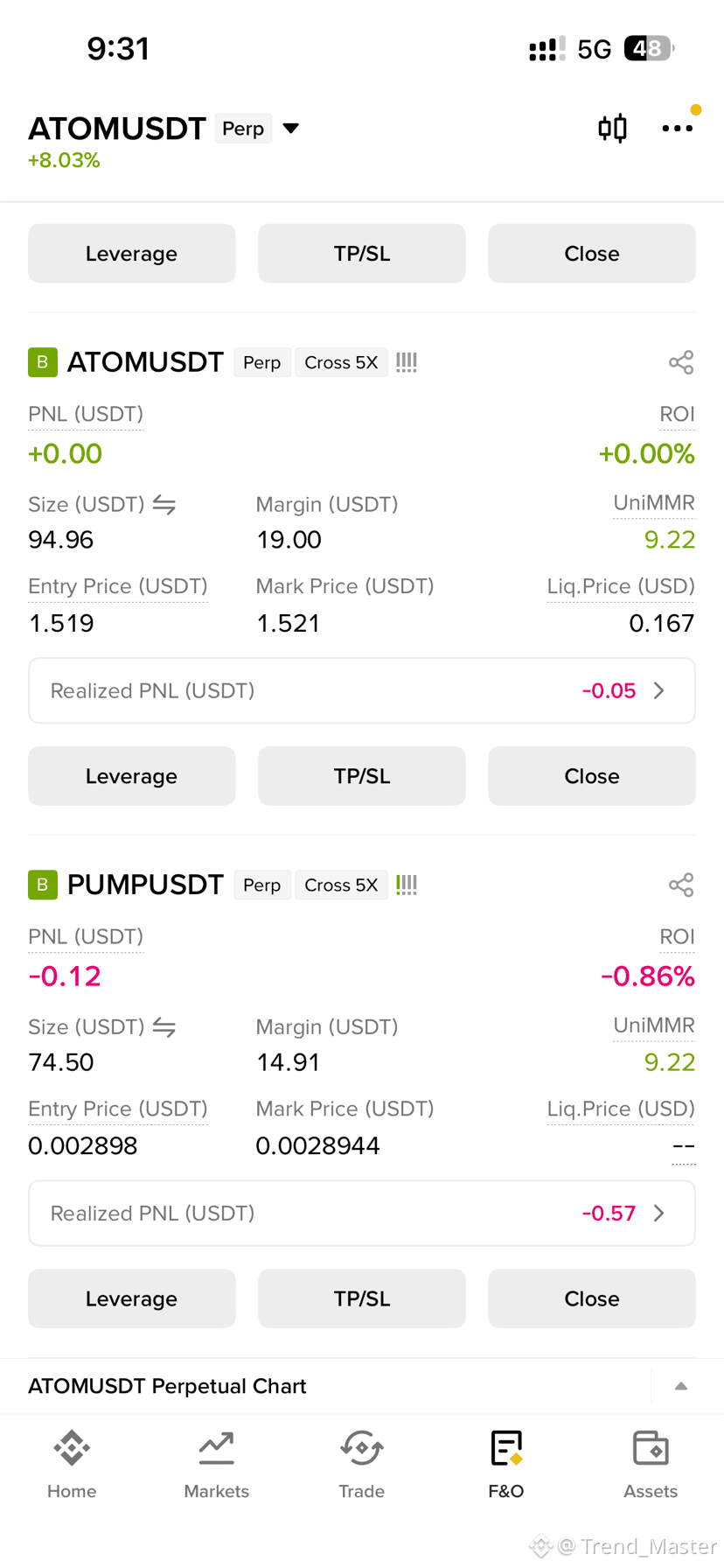This screenshot has height=1568, width=724.
Task: Share the ATOMUSDT position
Action: 681,362
